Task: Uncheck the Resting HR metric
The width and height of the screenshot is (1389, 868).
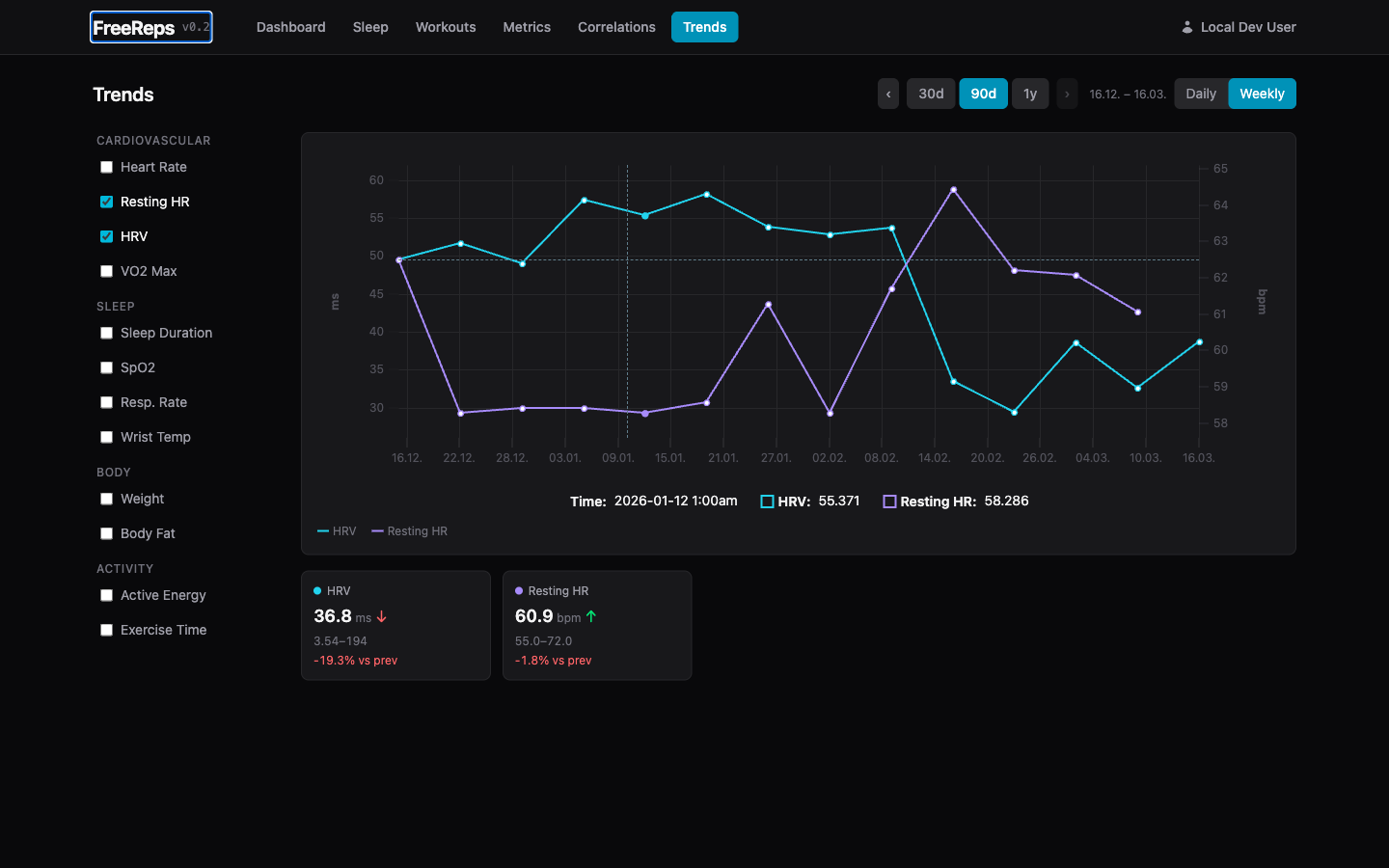Action: click(107, 202)
